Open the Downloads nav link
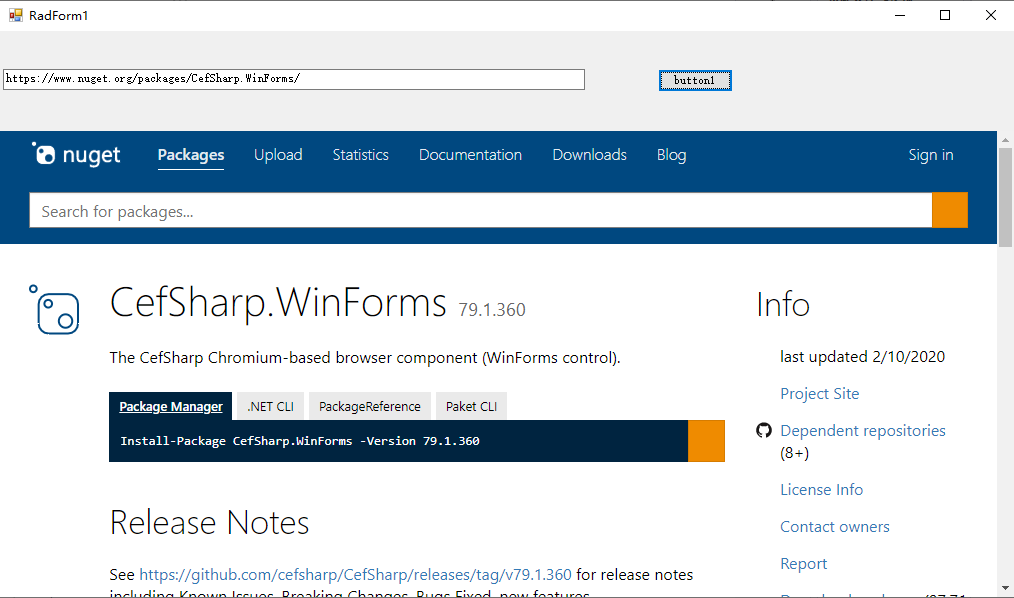The image size is (1014, 598). (x=589, y=155)
